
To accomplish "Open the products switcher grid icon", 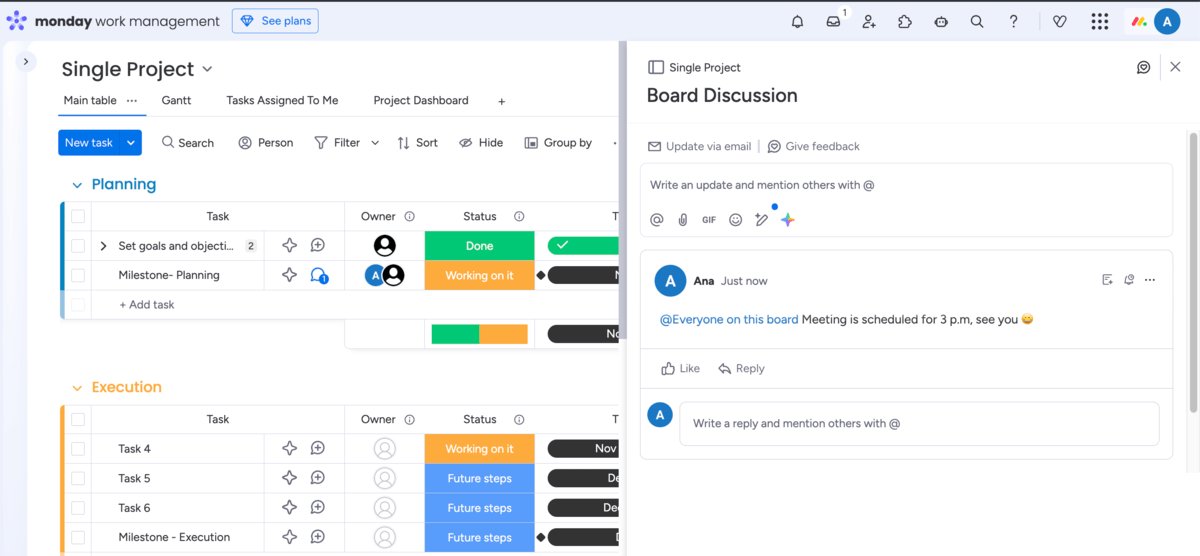I will click(1100, 21).
